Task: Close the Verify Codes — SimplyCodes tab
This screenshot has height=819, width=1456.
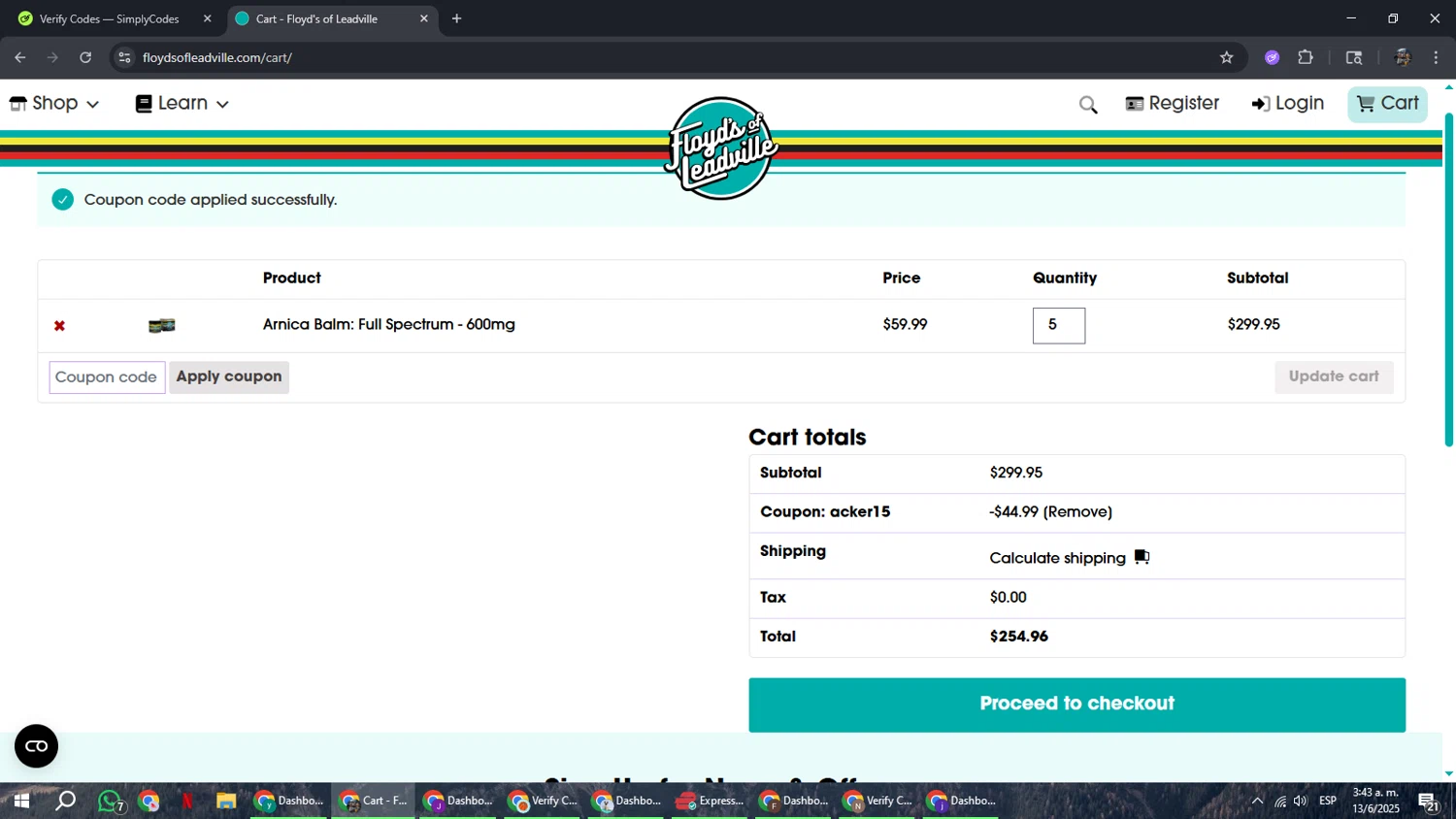Action: click(207, 18)
